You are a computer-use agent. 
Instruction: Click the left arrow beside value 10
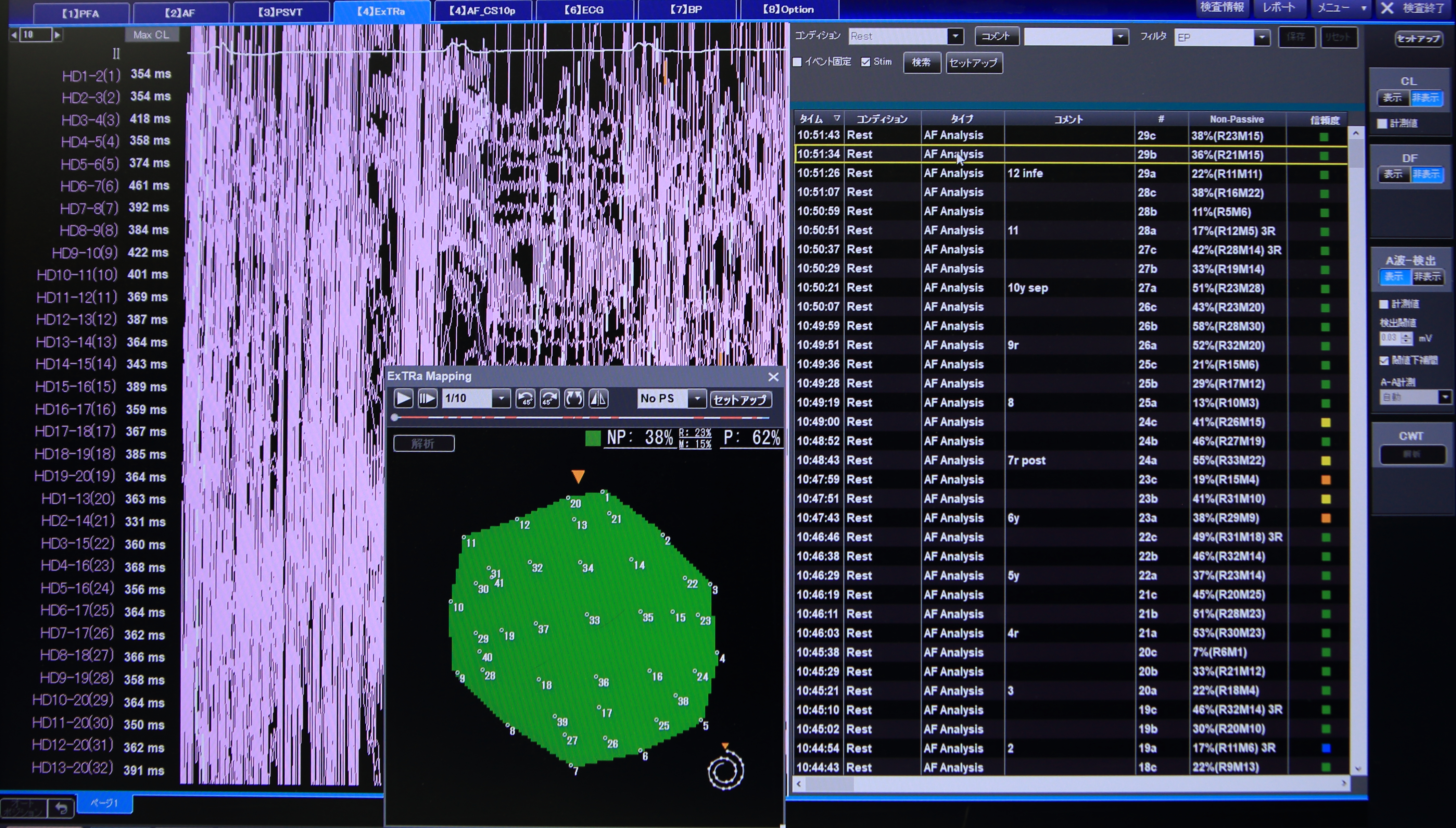click(x=14, y=35)
